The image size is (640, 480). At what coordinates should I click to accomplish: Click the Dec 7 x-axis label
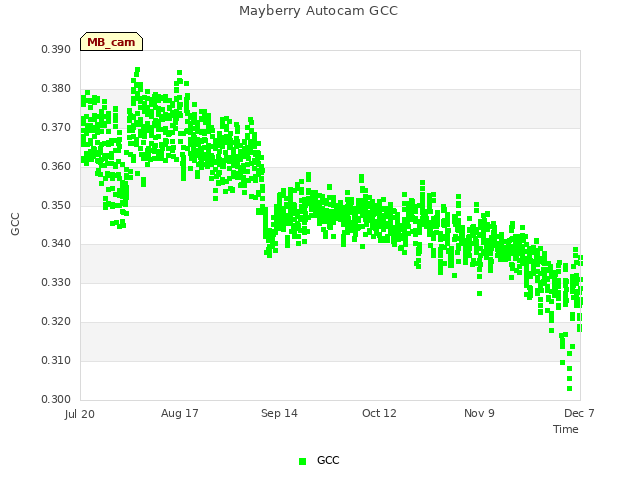[x=579, y=413]
